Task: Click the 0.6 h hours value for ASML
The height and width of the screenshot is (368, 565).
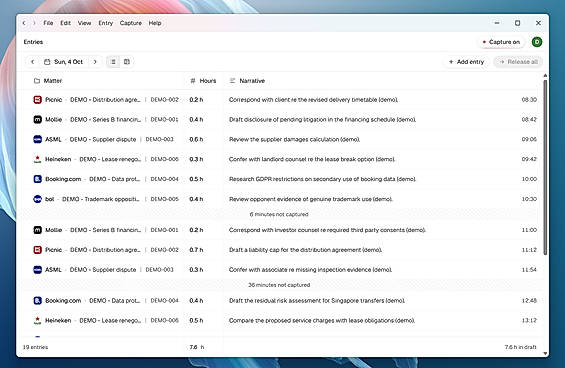Action: (x=196, y=139)
